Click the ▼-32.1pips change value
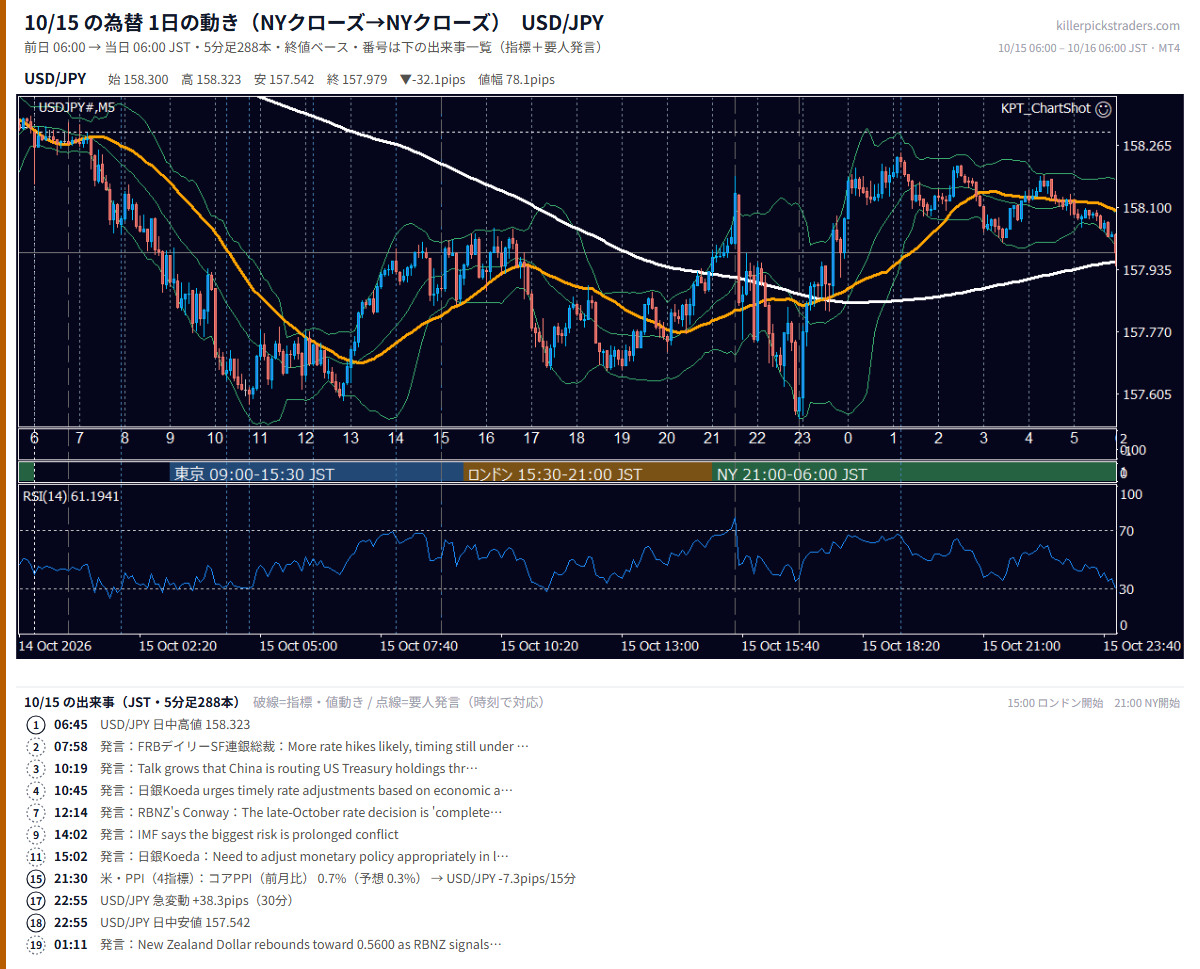The image size is (1200, 969). (x=432, y=79)
